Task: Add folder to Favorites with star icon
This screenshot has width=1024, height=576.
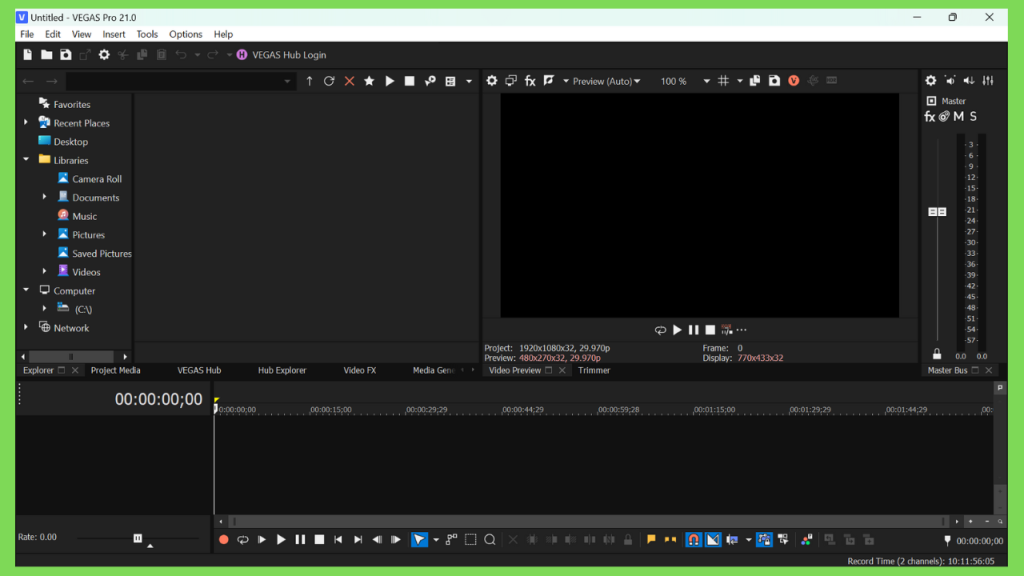Action: coord(369,81)
